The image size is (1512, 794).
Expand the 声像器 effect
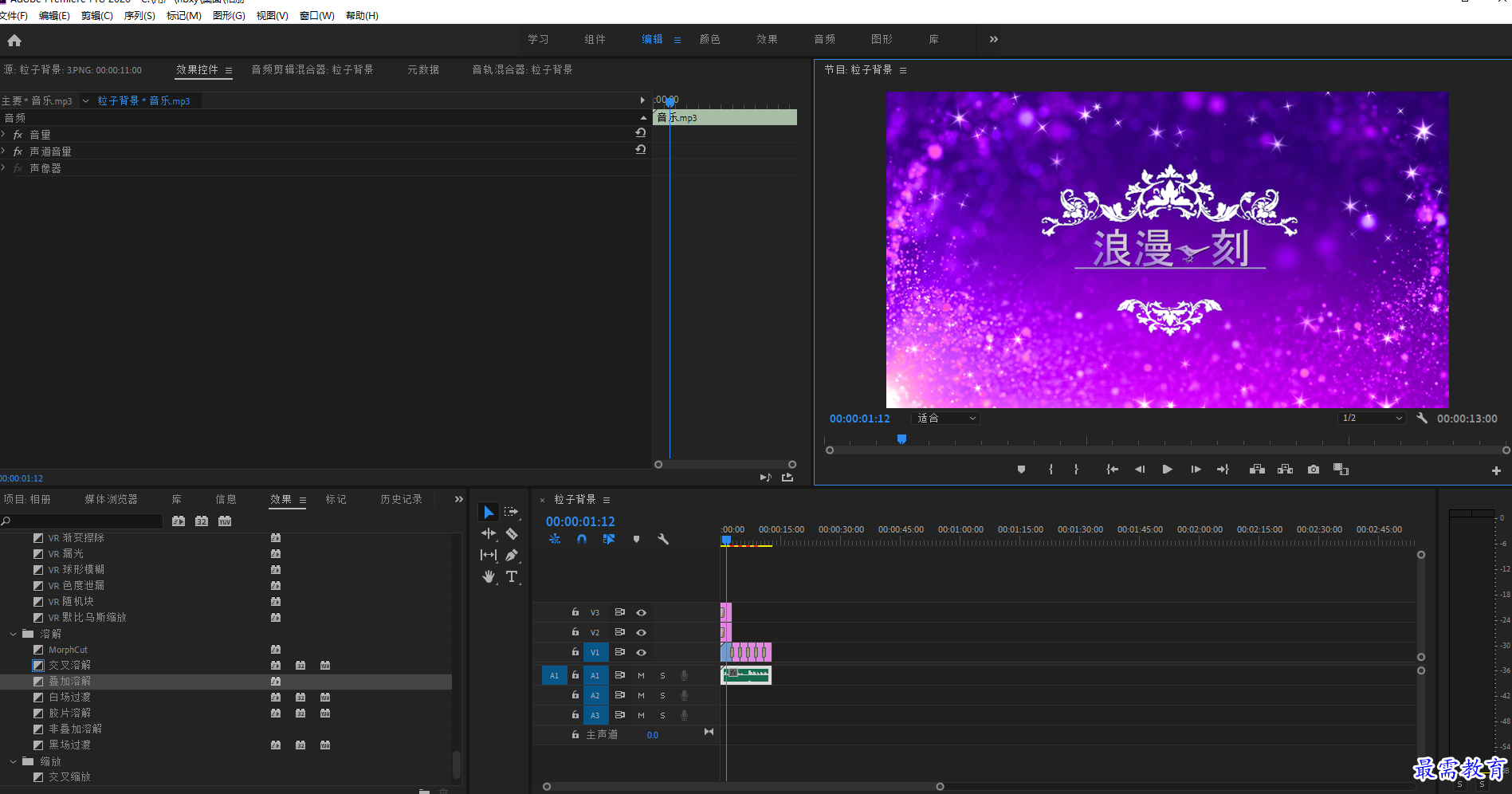coord(3,167)
